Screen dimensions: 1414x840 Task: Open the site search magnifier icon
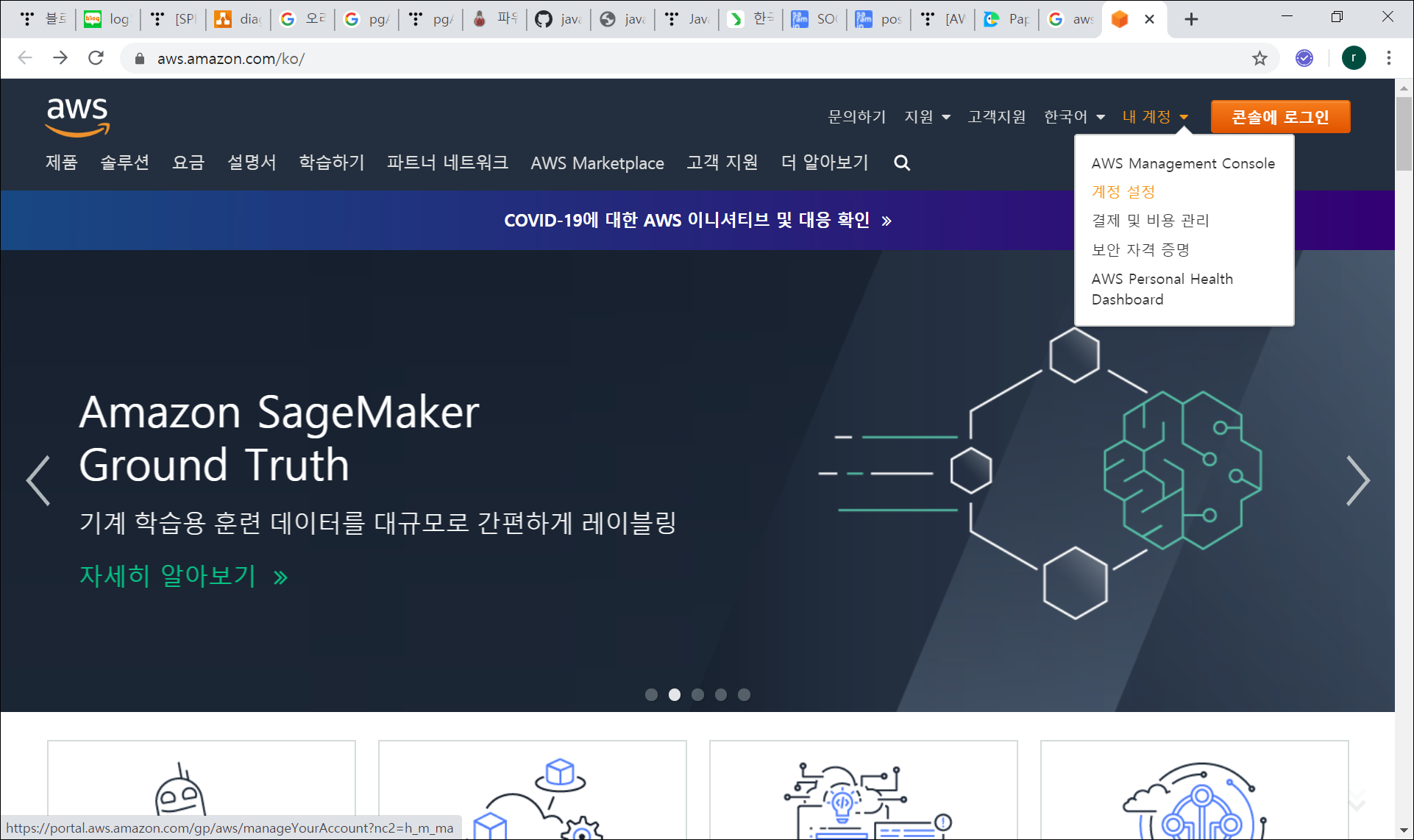point(902,163)
